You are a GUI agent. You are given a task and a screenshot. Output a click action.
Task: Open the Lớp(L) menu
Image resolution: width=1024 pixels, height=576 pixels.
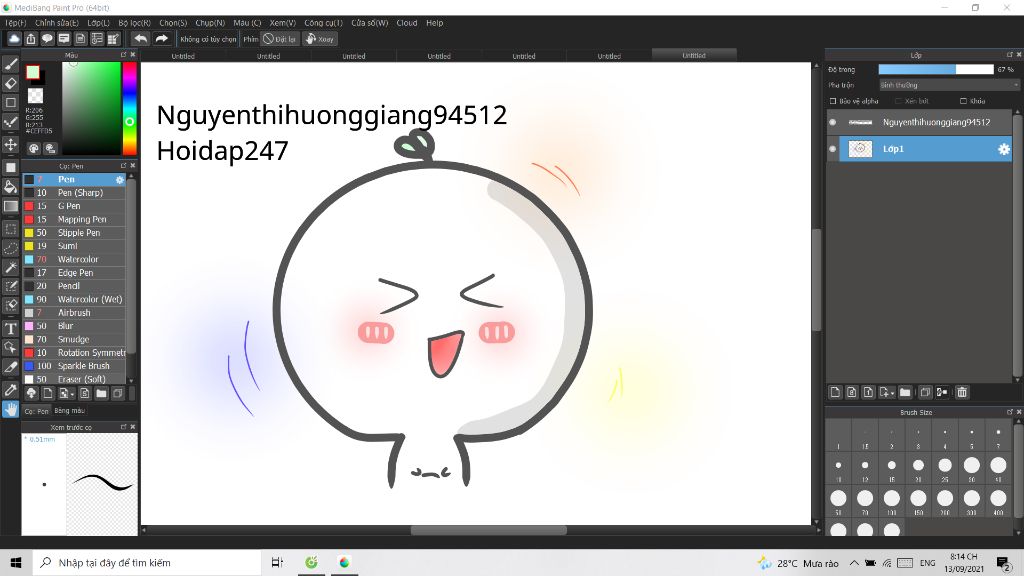click(99, 23)
